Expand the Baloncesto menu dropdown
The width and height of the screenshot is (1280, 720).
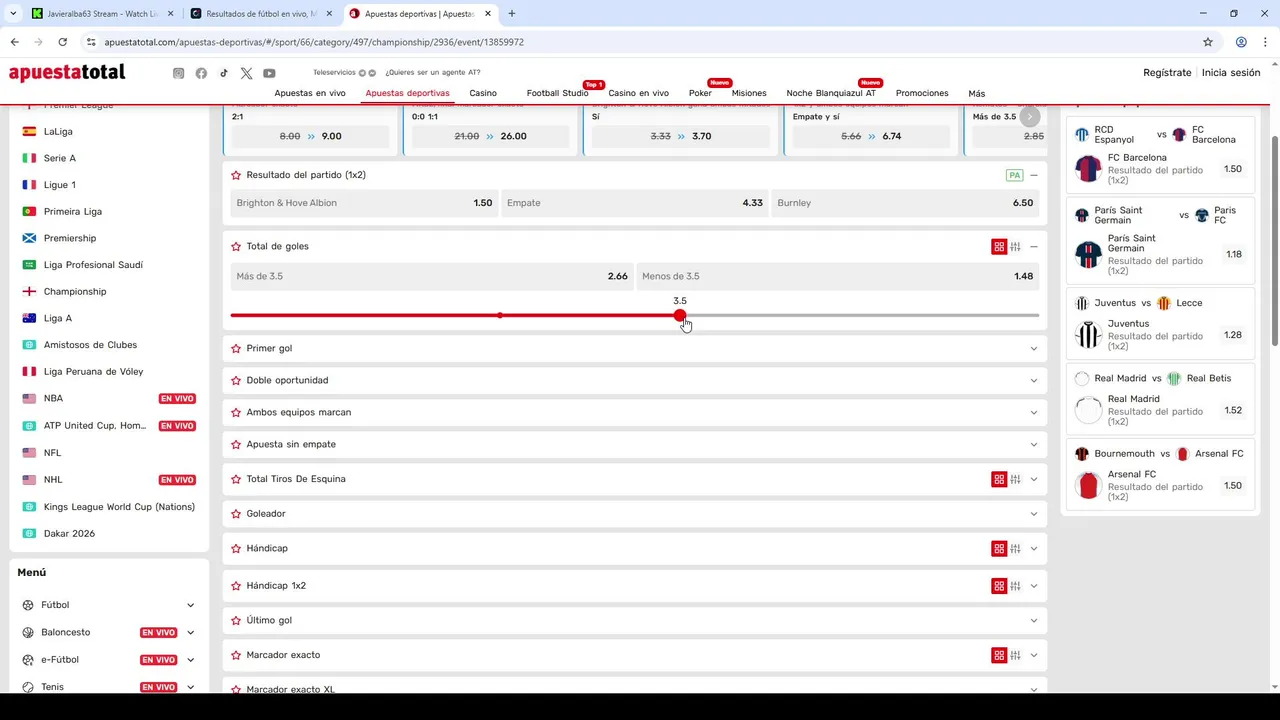point(190,632)
